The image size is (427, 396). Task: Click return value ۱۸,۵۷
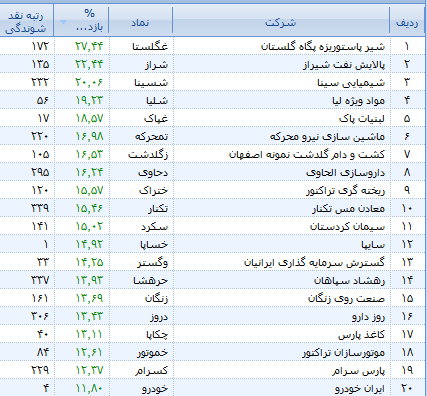tap(89, 118)
